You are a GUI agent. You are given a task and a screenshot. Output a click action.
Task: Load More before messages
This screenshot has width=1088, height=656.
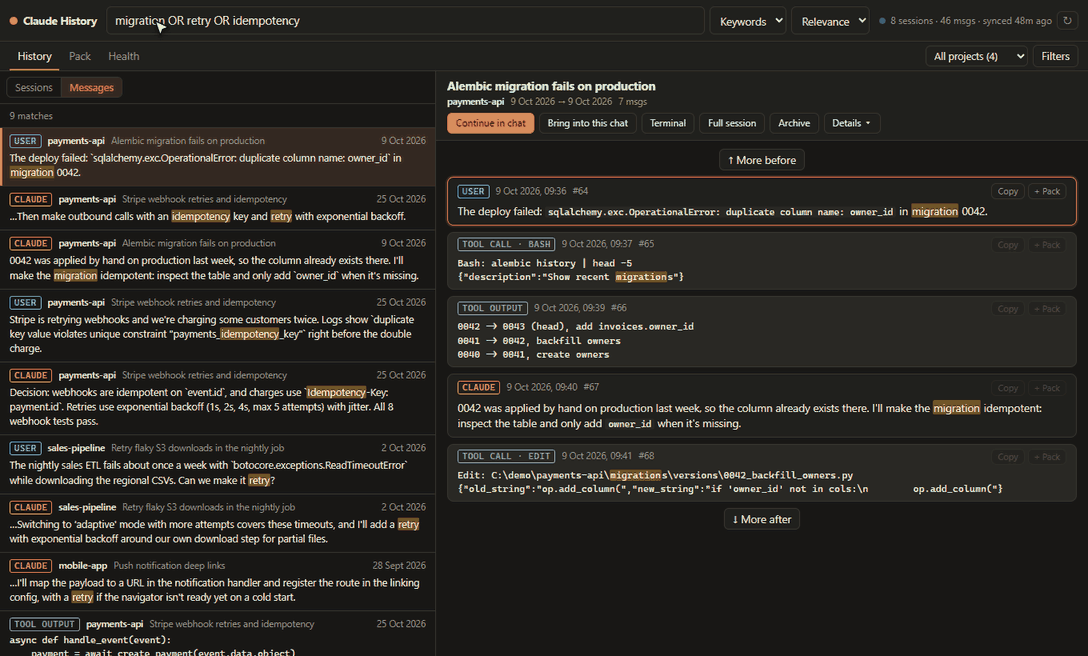(x=762, y=160)
